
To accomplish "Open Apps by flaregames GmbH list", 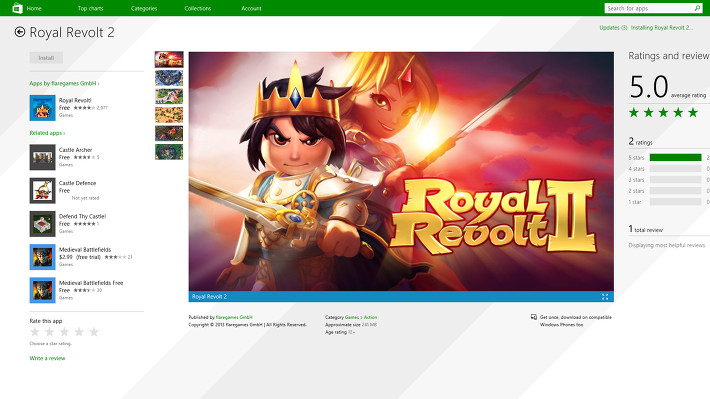I will pos(64,83).
